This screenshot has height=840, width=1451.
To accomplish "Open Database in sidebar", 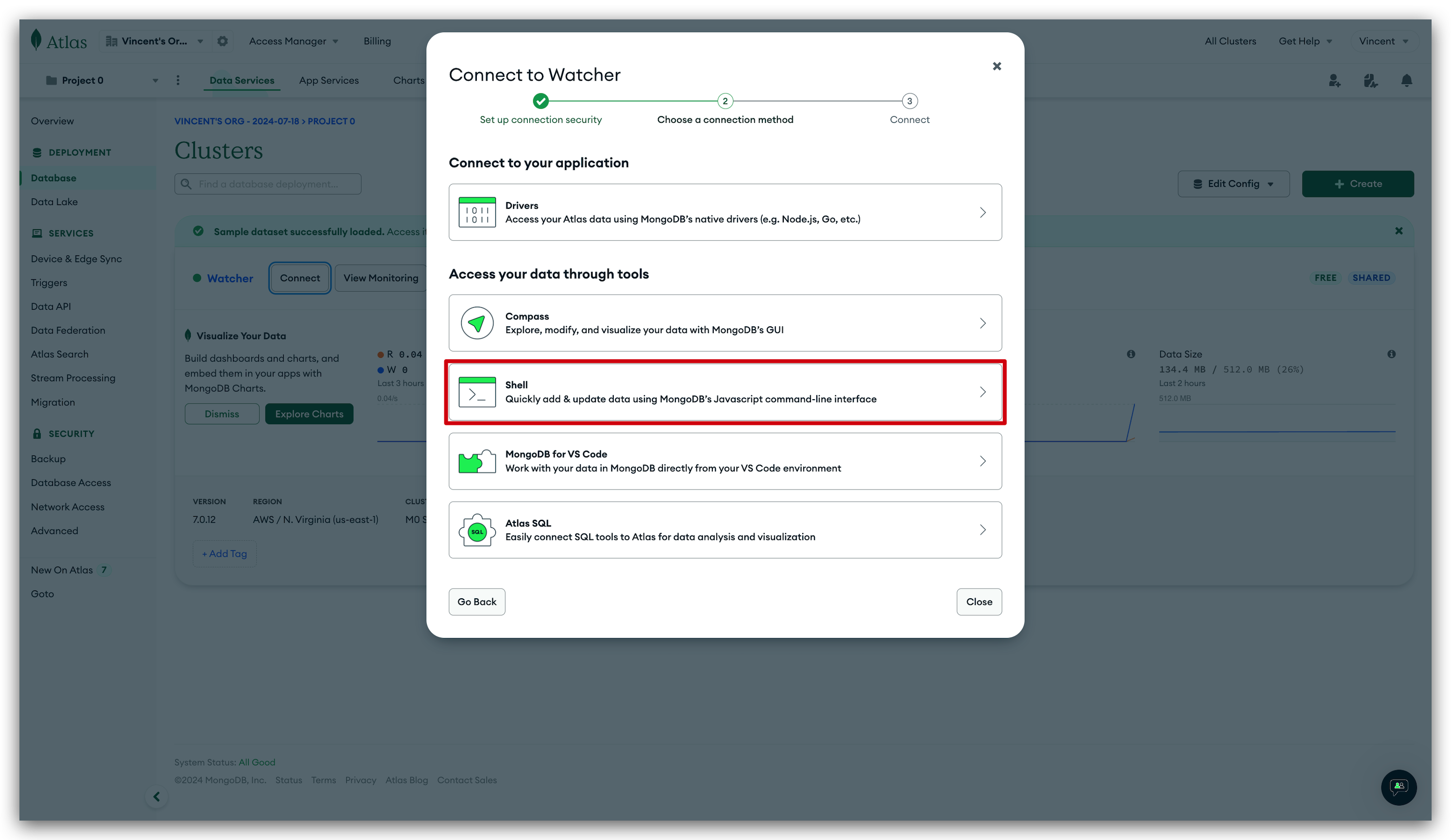I will click(x=53, y=178).
